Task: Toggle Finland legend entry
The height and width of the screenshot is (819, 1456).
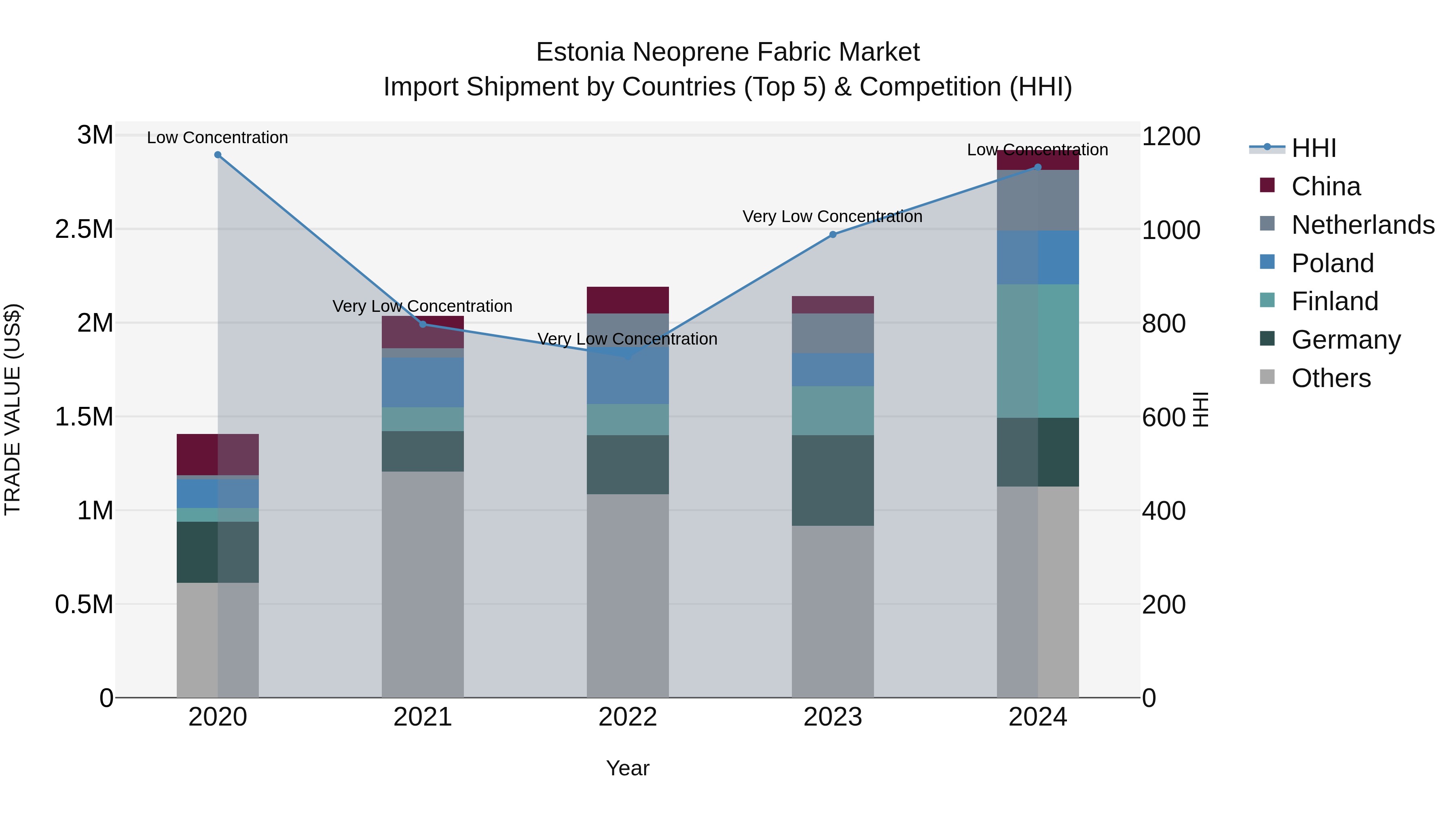Action: click(1319, 301)
